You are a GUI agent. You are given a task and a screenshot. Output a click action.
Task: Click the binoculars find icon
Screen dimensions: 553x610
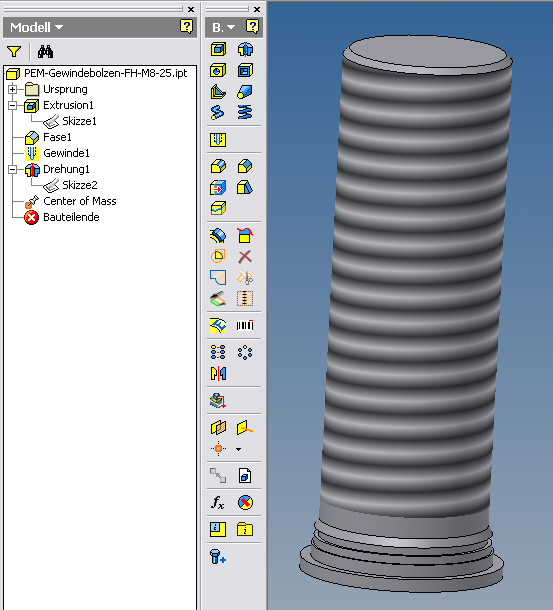tap(45, 51)
